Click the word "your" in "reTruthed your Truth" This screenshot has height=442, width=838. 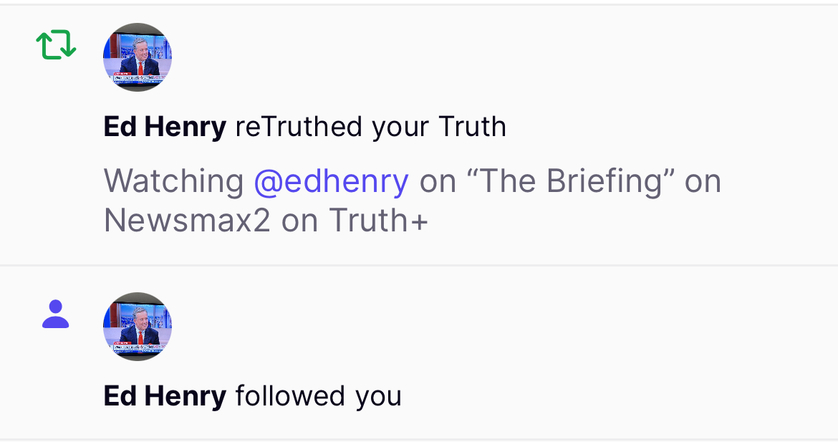[401, 127]
